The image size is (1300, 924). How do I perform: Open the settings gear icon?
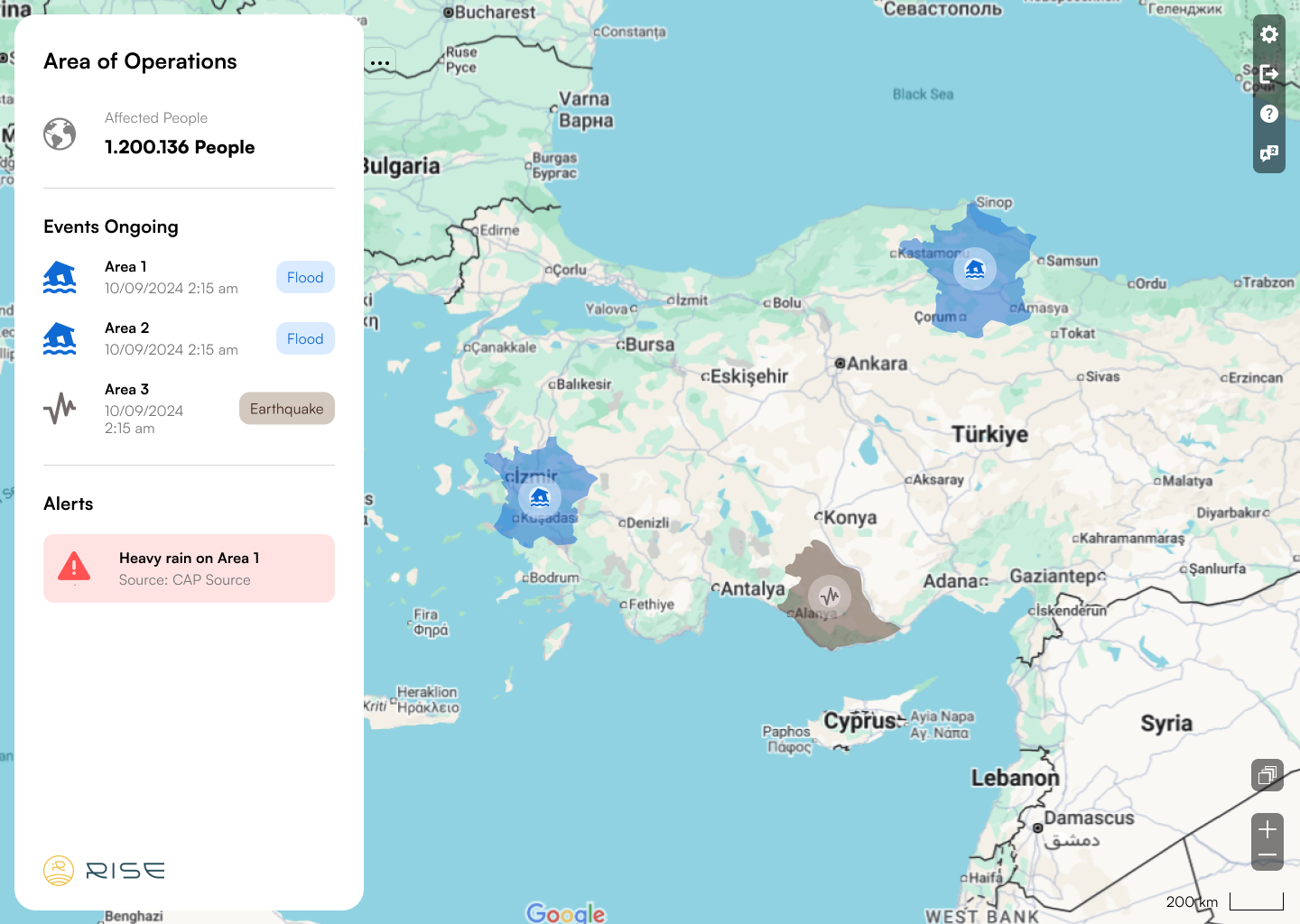click(1269, 34)
